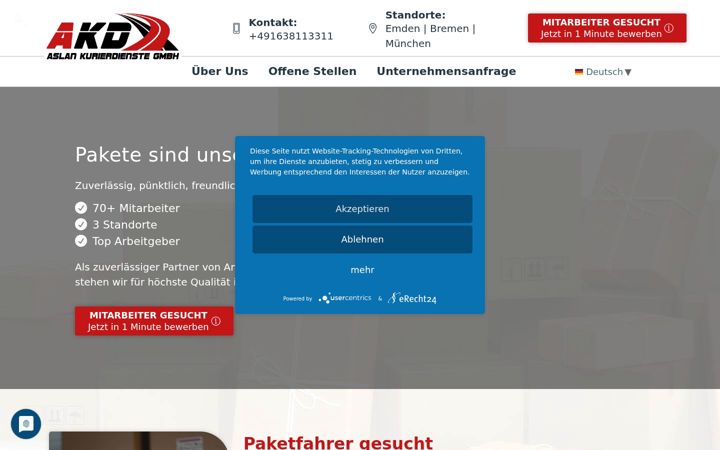This screenshot has height=450, width=720.
Task: Click the Pakete sind uns hero headline
Action: coord(155,155)
